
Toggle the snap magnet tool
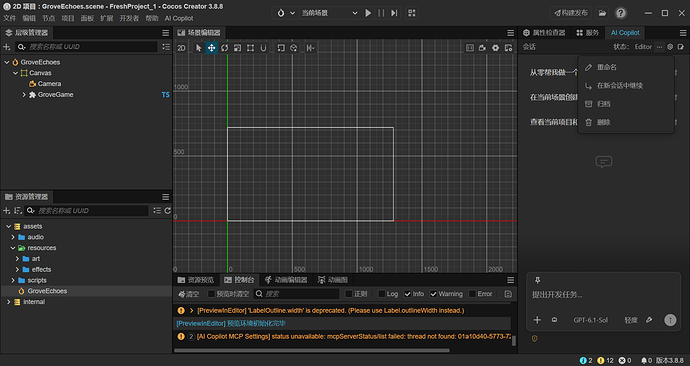tap(263, 48)
